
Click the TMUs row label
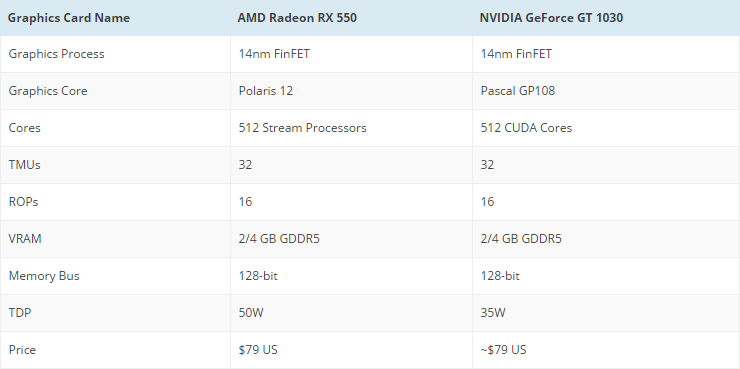(25, 165)
